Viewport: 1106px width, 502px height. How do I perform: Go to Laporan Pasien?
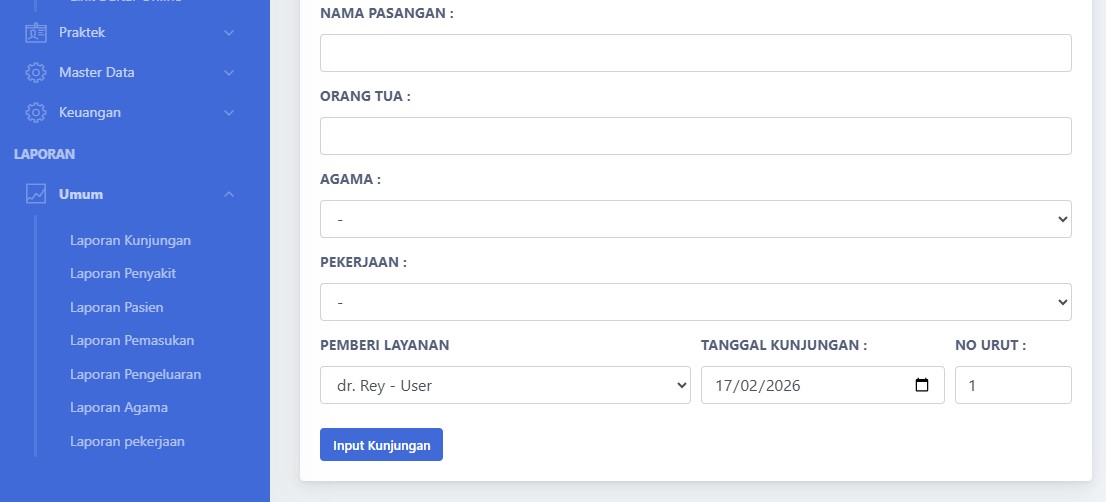tap(116, 307)
